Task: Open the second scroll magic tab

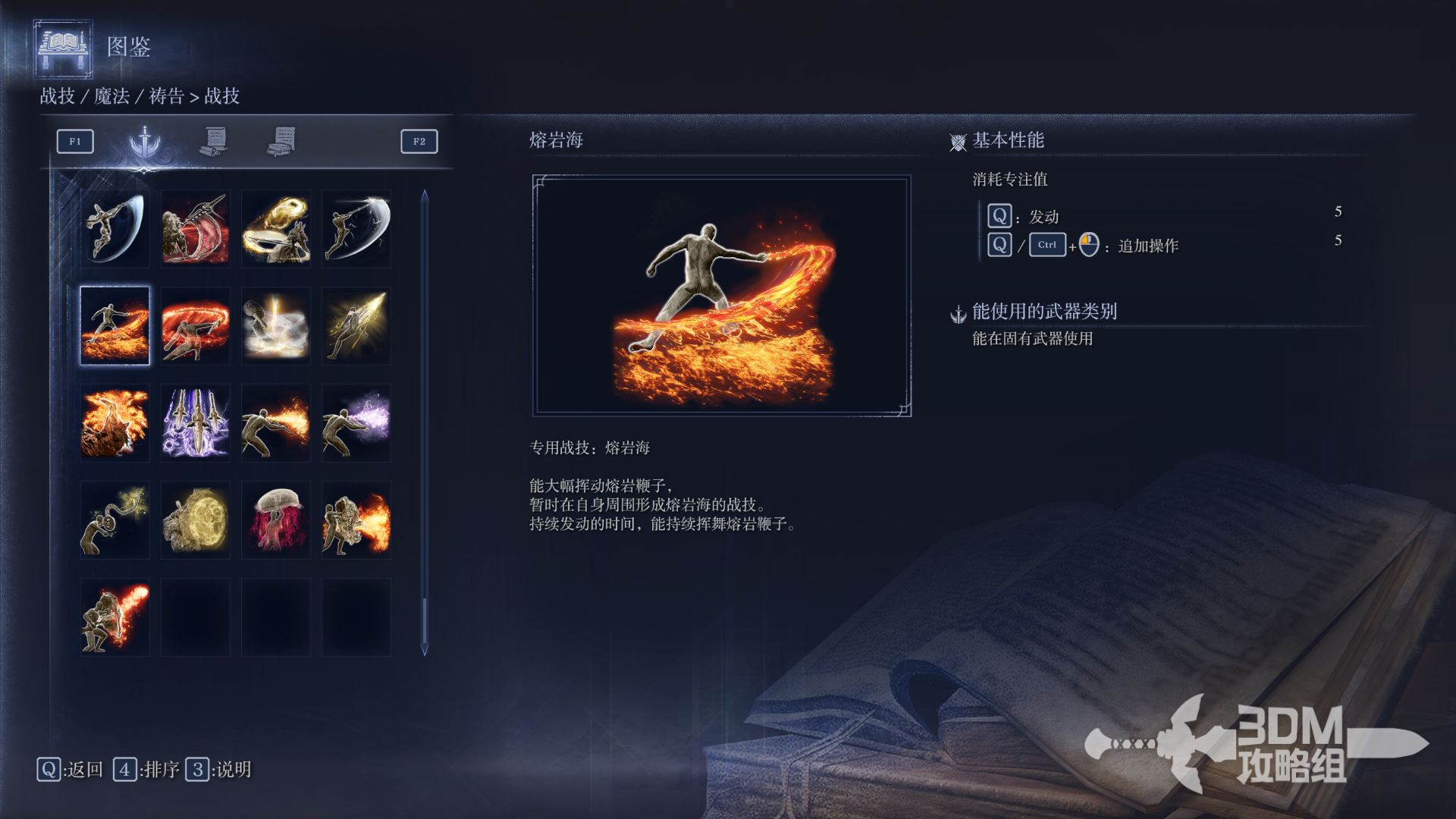Action: point(215,142)
